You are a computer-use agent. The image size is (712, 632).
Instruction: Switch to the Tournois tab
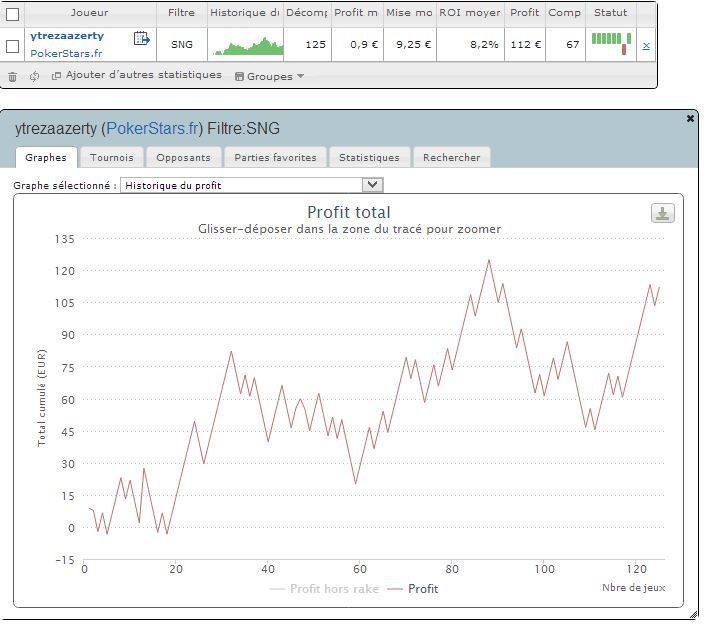point(112,157)
